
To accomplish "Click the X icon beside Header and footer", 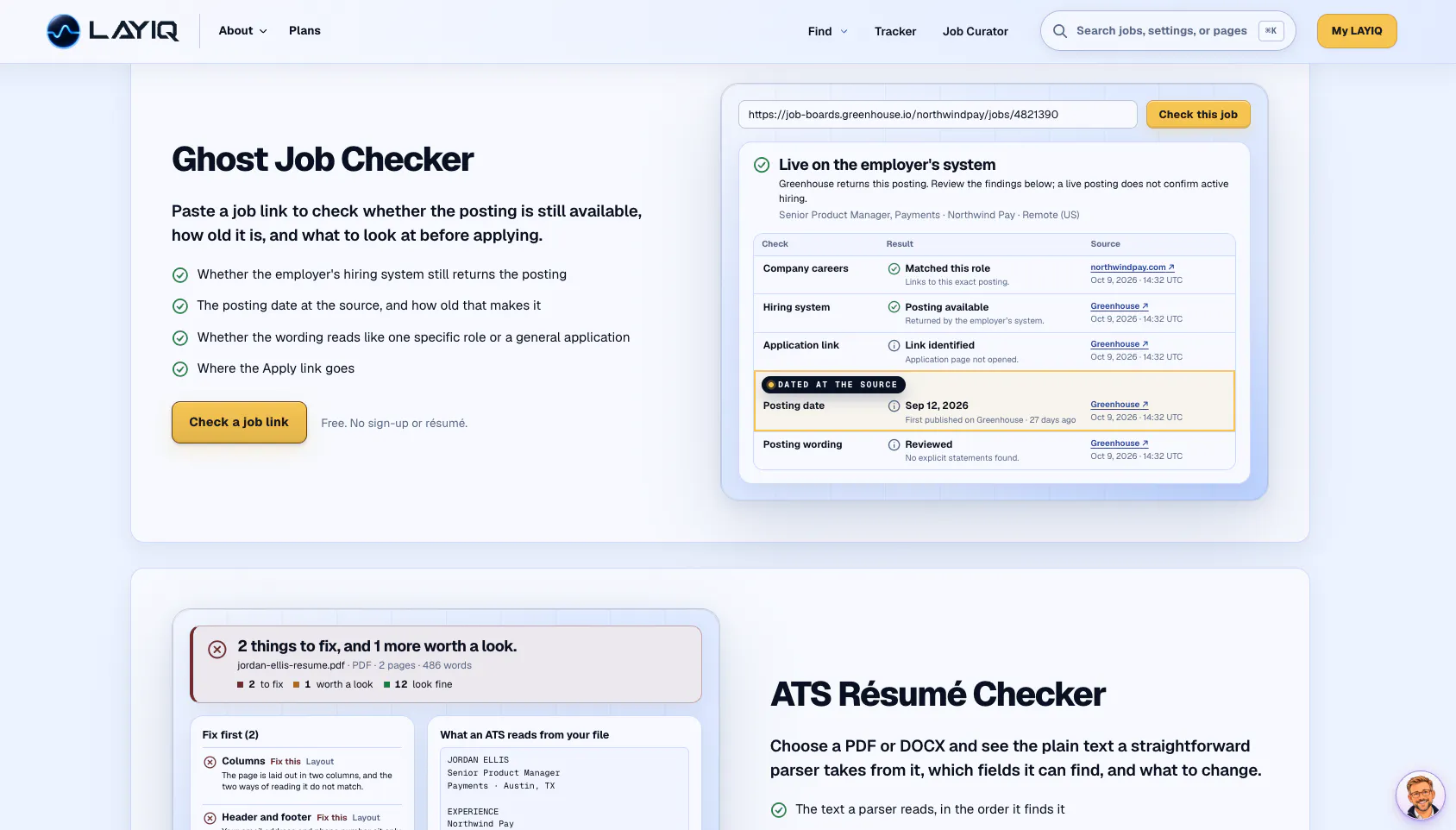I will pyautogui.click(x=210, y=818).
